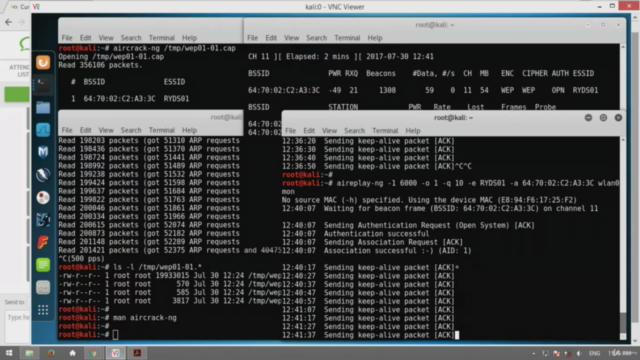Viewport: 640px width, 360px height.
Task: Open Terminal menu in ARP requests terminal
Action: click(x=162, y=130)
